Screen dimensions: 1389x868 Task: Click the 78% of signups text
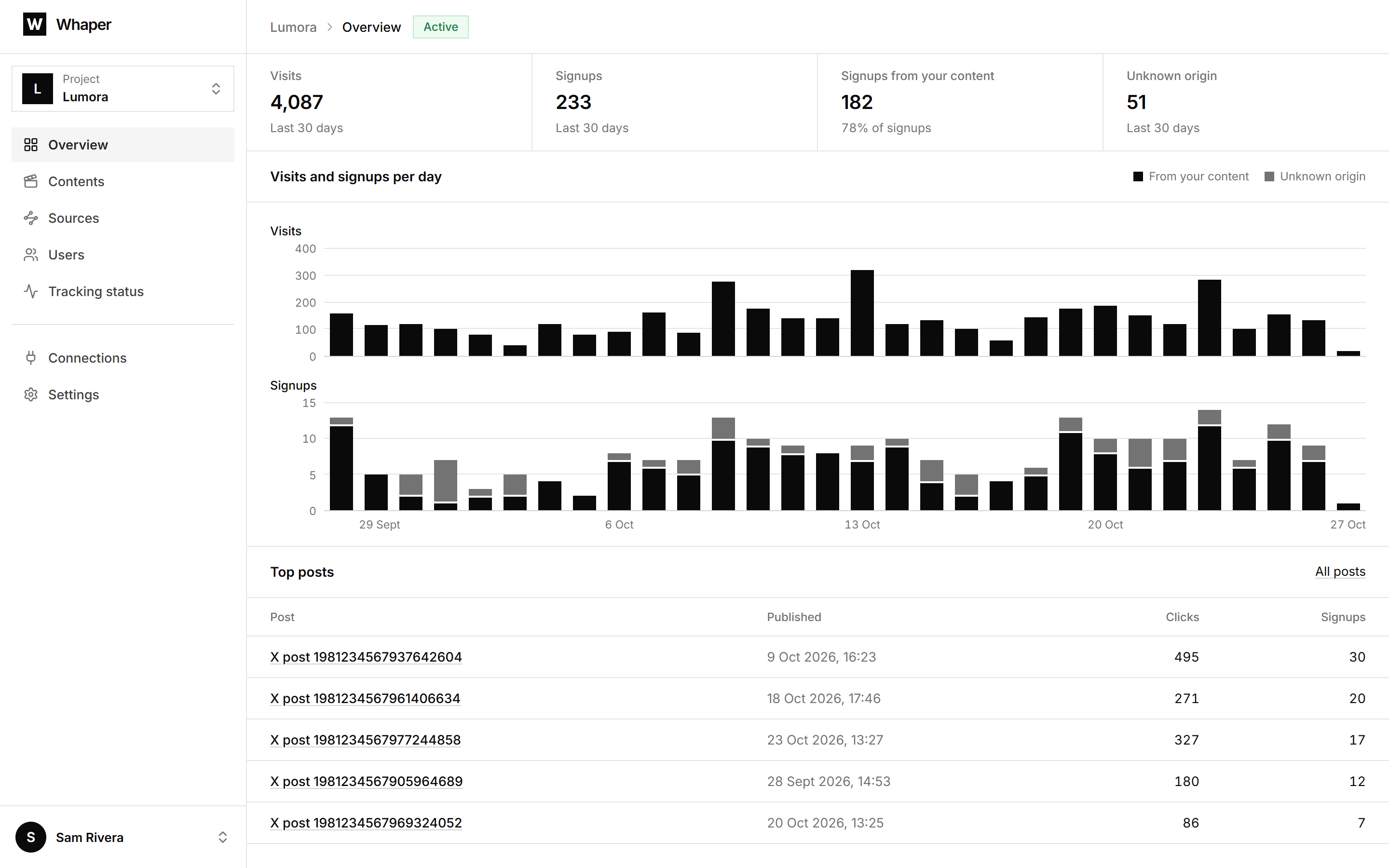pyautogui.click(x=886, y=128)
